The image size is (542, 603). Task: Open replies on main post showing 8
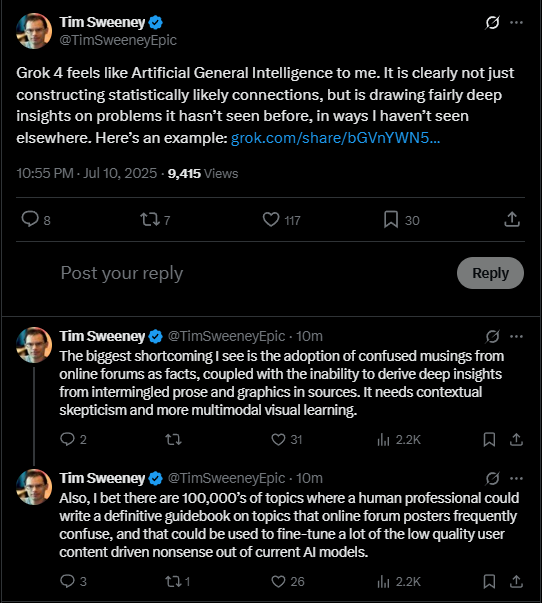[36, 220]
